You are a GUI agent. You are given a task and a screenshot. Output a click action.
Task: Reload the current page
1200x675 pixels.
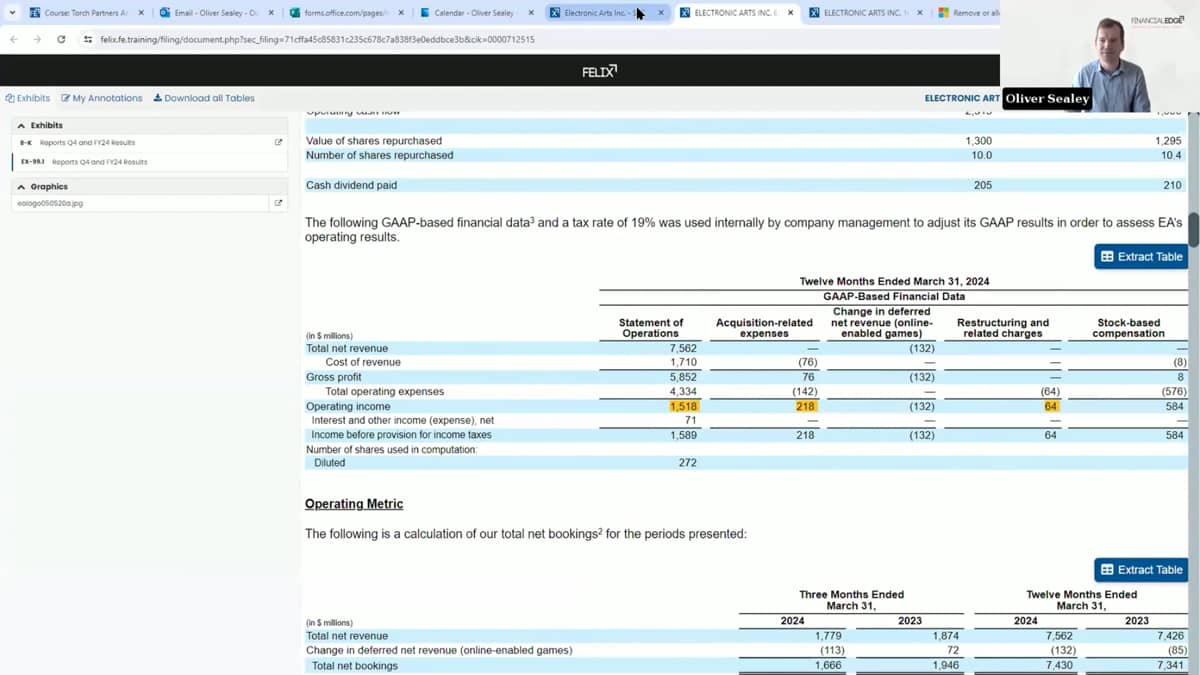(x=62, y=39)
